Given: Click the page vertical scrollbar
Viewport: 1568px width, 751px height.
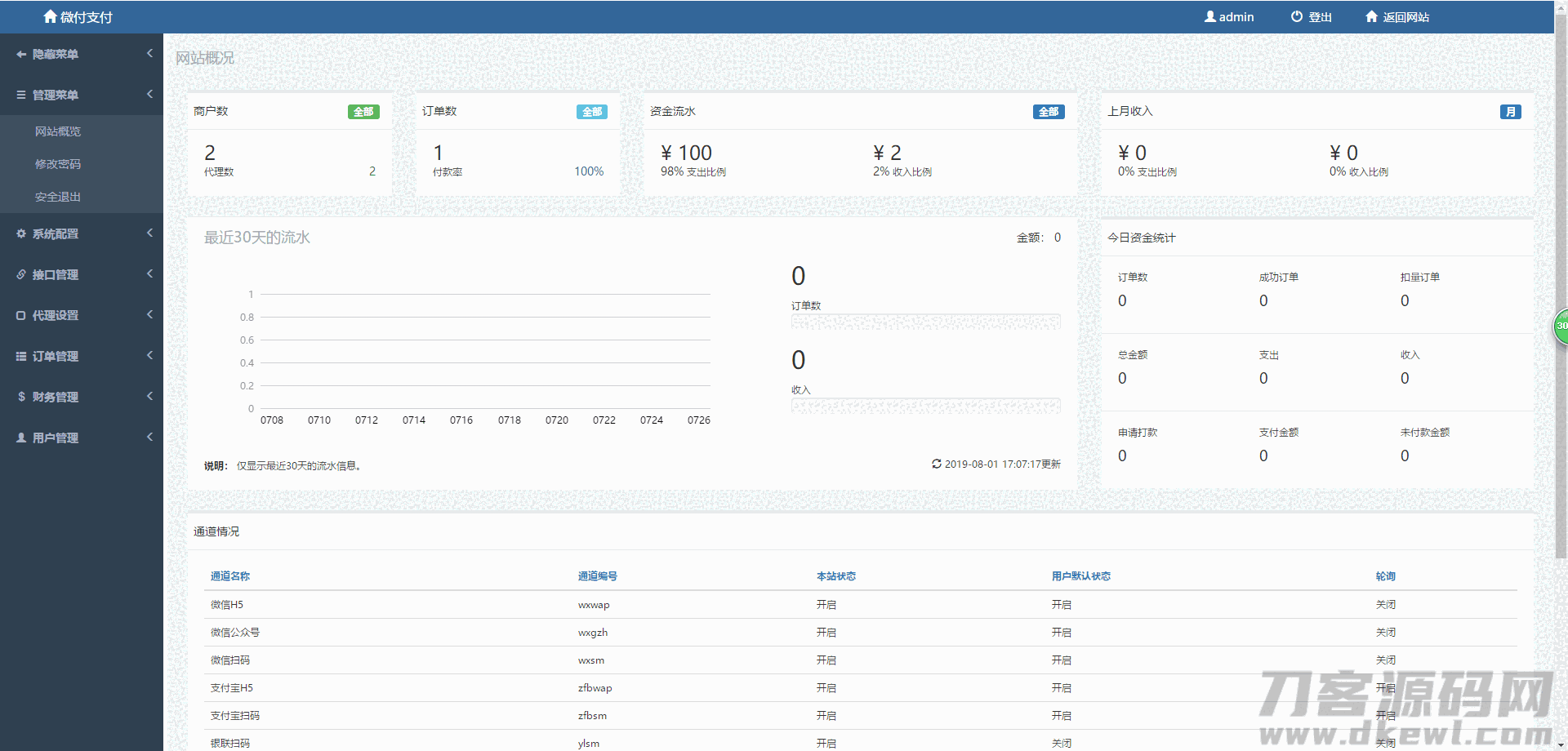Looking at the screenshot, I should [1561, 245].
